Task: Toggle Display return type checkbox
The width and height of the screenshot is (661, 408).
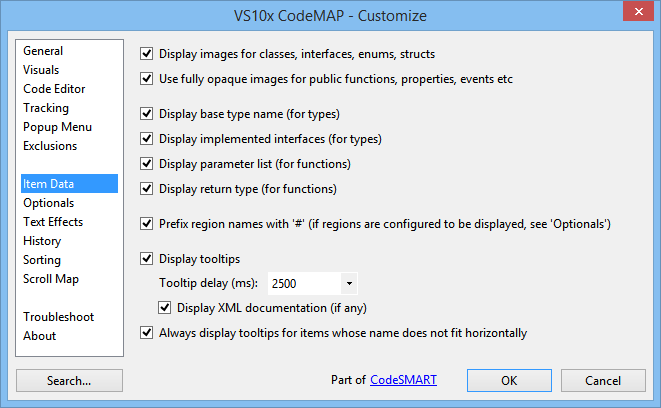Action: 146,189
